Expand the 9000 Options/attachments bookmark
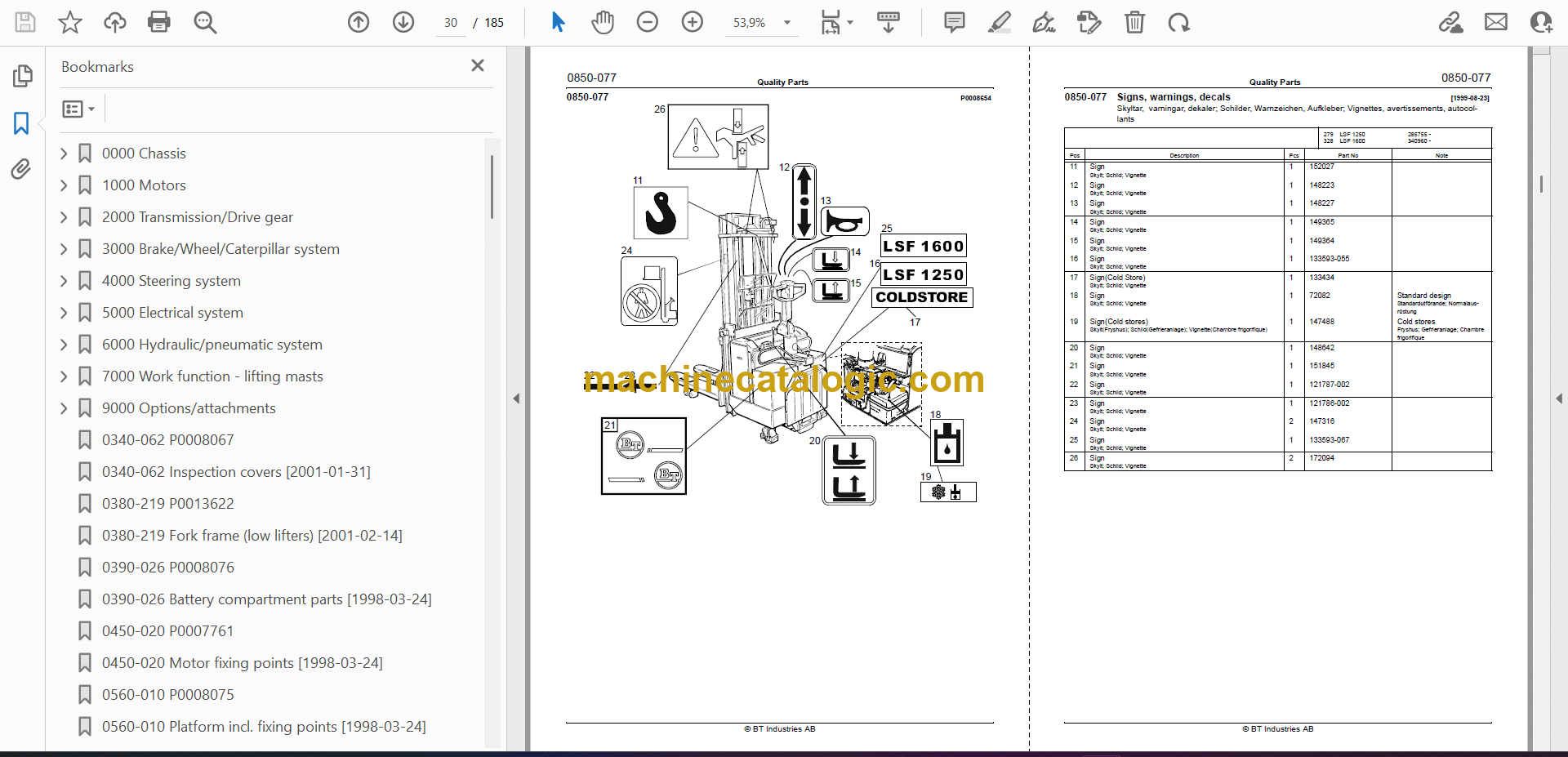The height and width of the screenshot is (757, 1568). coord(64,408)
